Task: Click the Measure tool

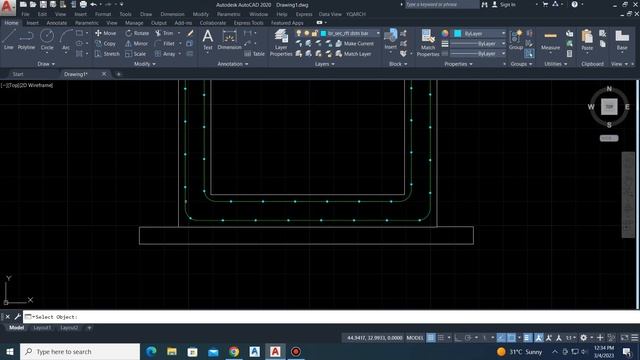Action: pyautogui.click(x=550, y=40)
